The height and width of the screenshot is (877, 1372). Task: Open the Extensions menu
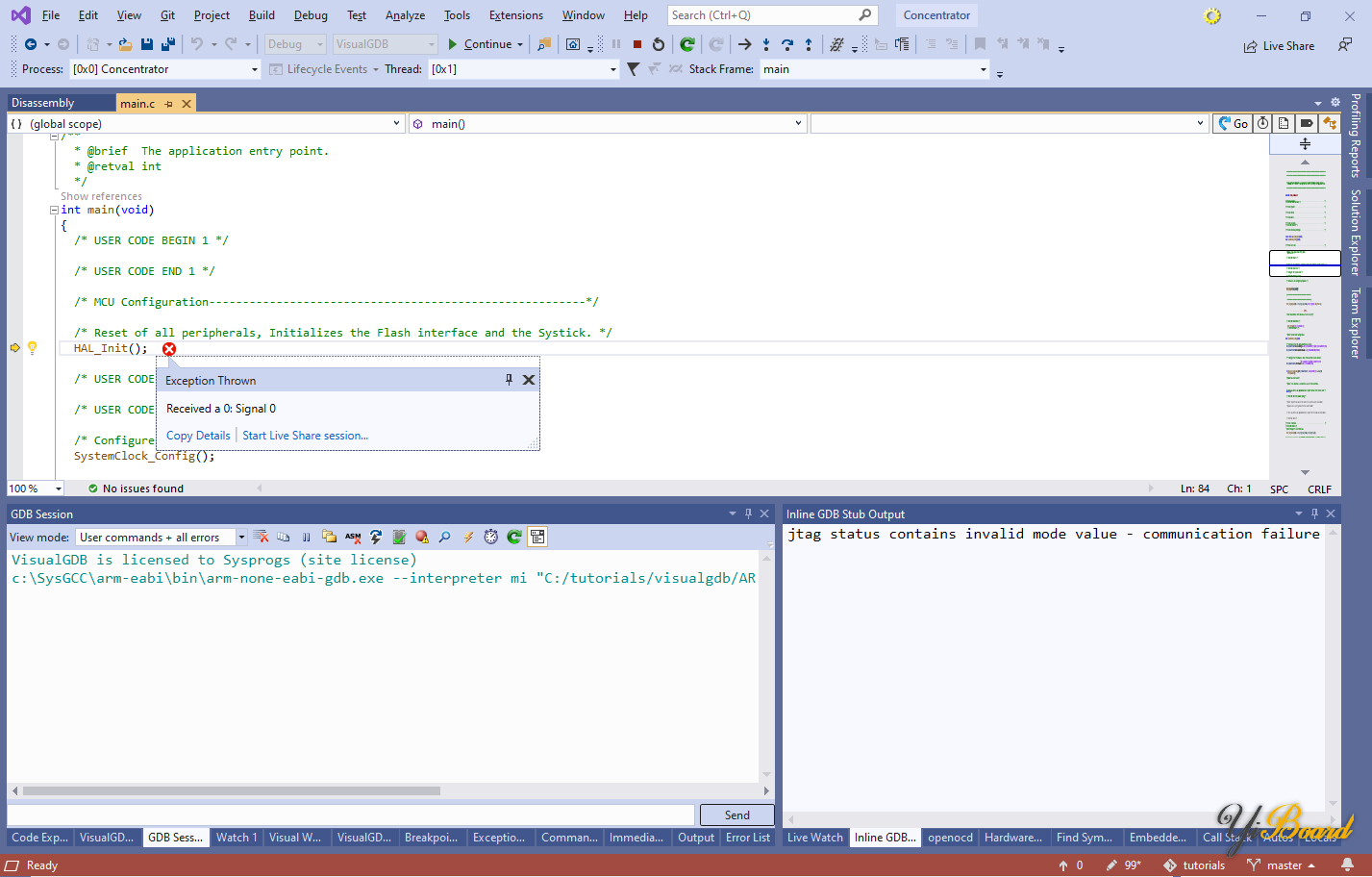(x=515, y=15)
